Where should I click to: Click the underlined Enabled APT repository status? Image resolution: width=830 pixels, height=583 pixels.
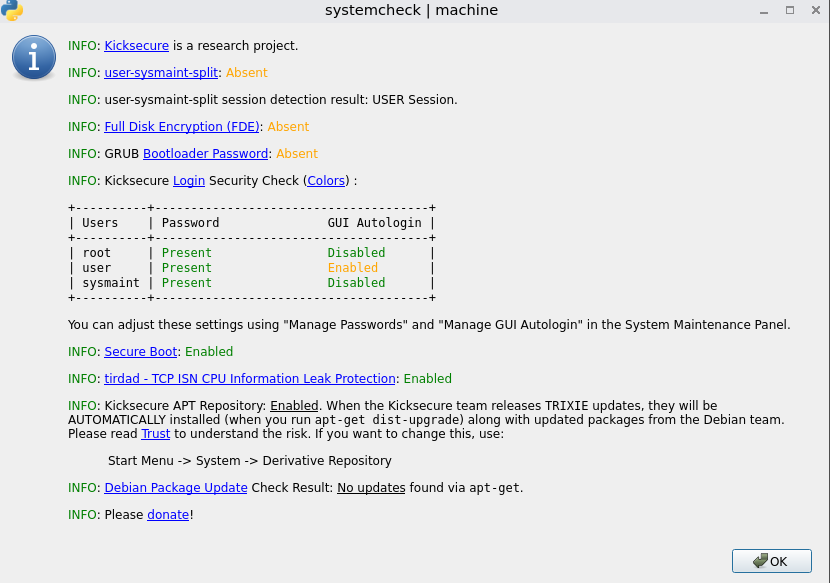tap(294, 406)
